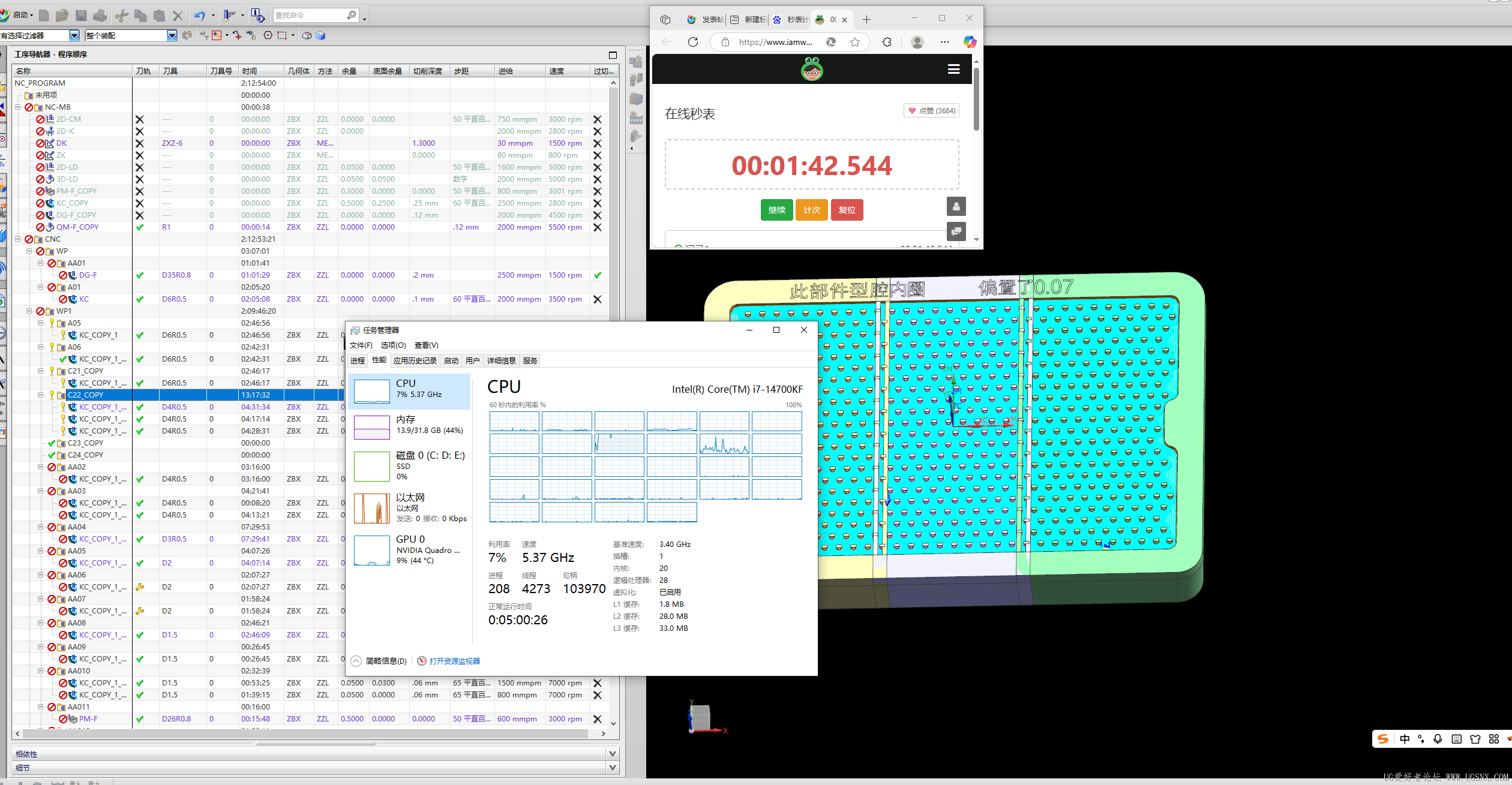Select the 磁盘 0 disk performance item
This screenshot has width=1512, height=785.
[410, 466]
